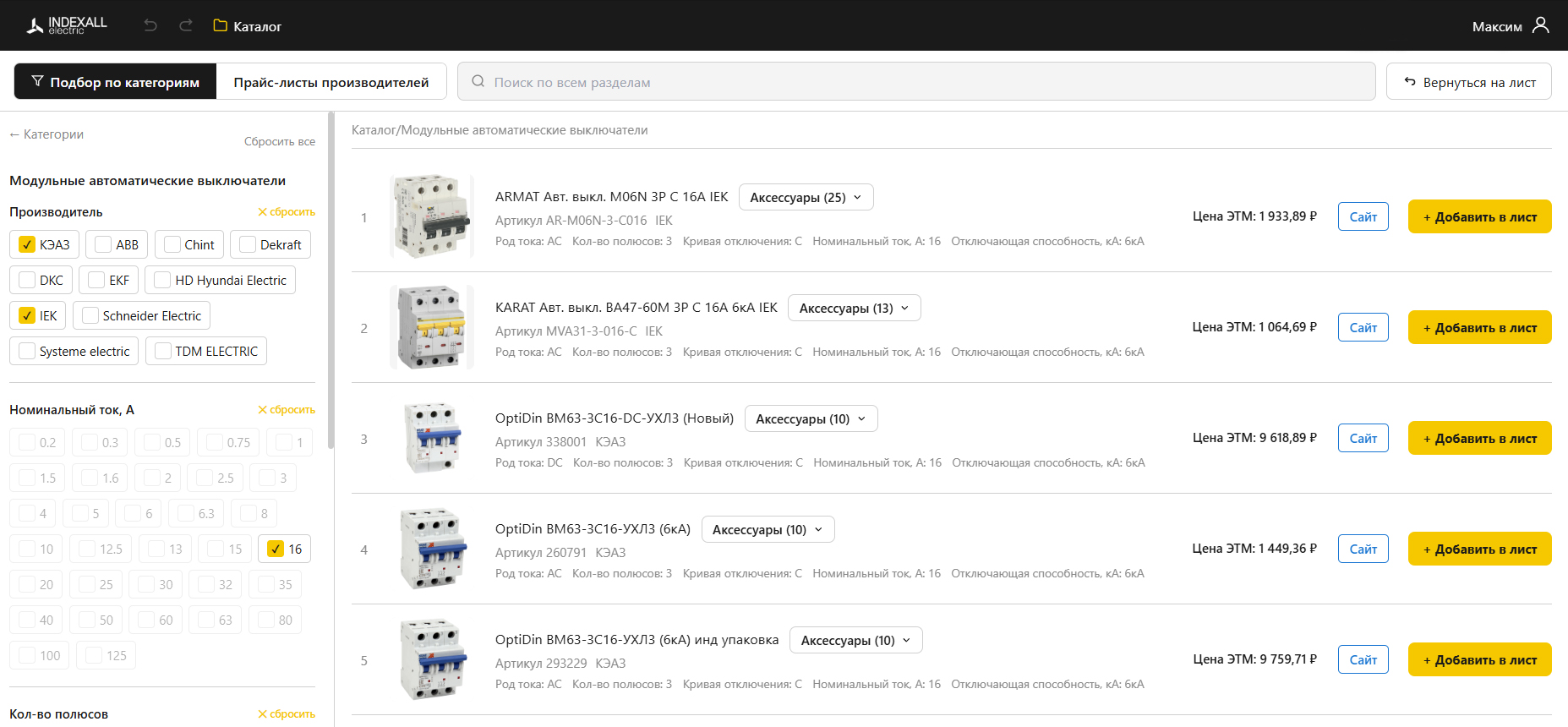This screenshot has width=1568, height=727.
Task: Uncheck the IEK manufacturer checkbox
Action: tap(27, 315)
